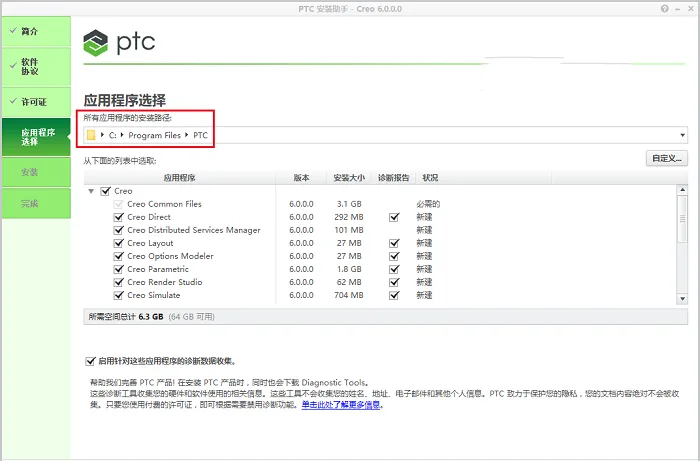Uncheck Creo Options Modeler application

point(118,256)
